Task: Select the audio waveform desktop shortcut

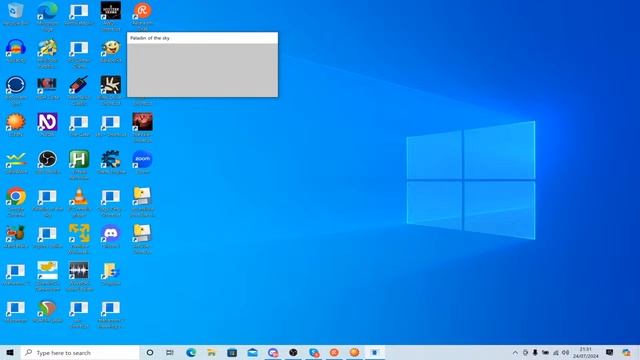Action: pos(79,277)
